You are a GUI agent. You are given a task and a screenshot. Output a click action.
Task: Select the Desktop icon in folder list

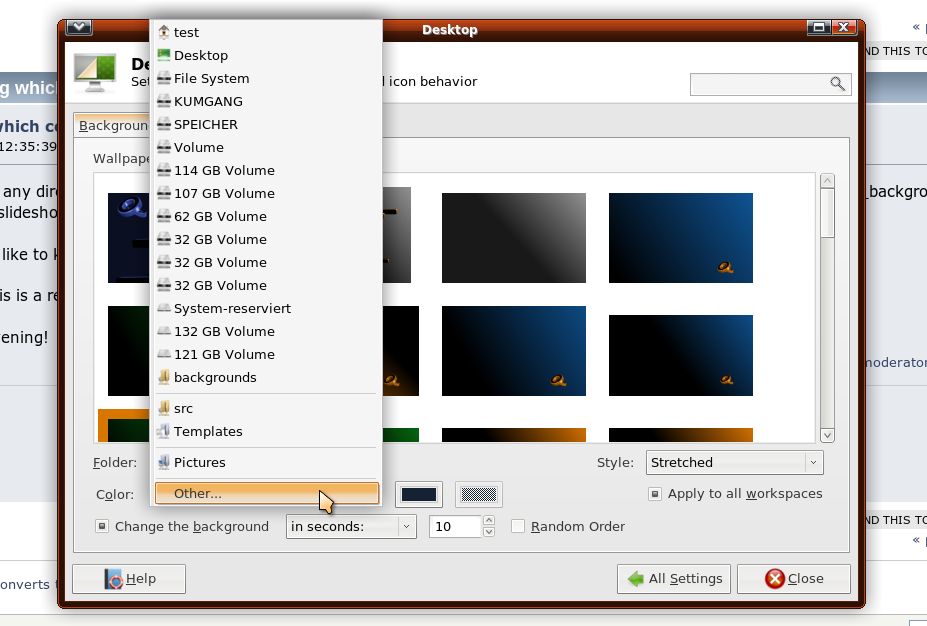point(164,55)
